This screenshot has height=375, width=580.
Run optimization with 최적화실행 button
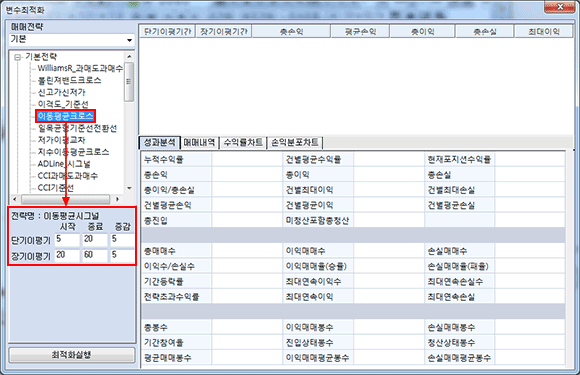[72, 355]
